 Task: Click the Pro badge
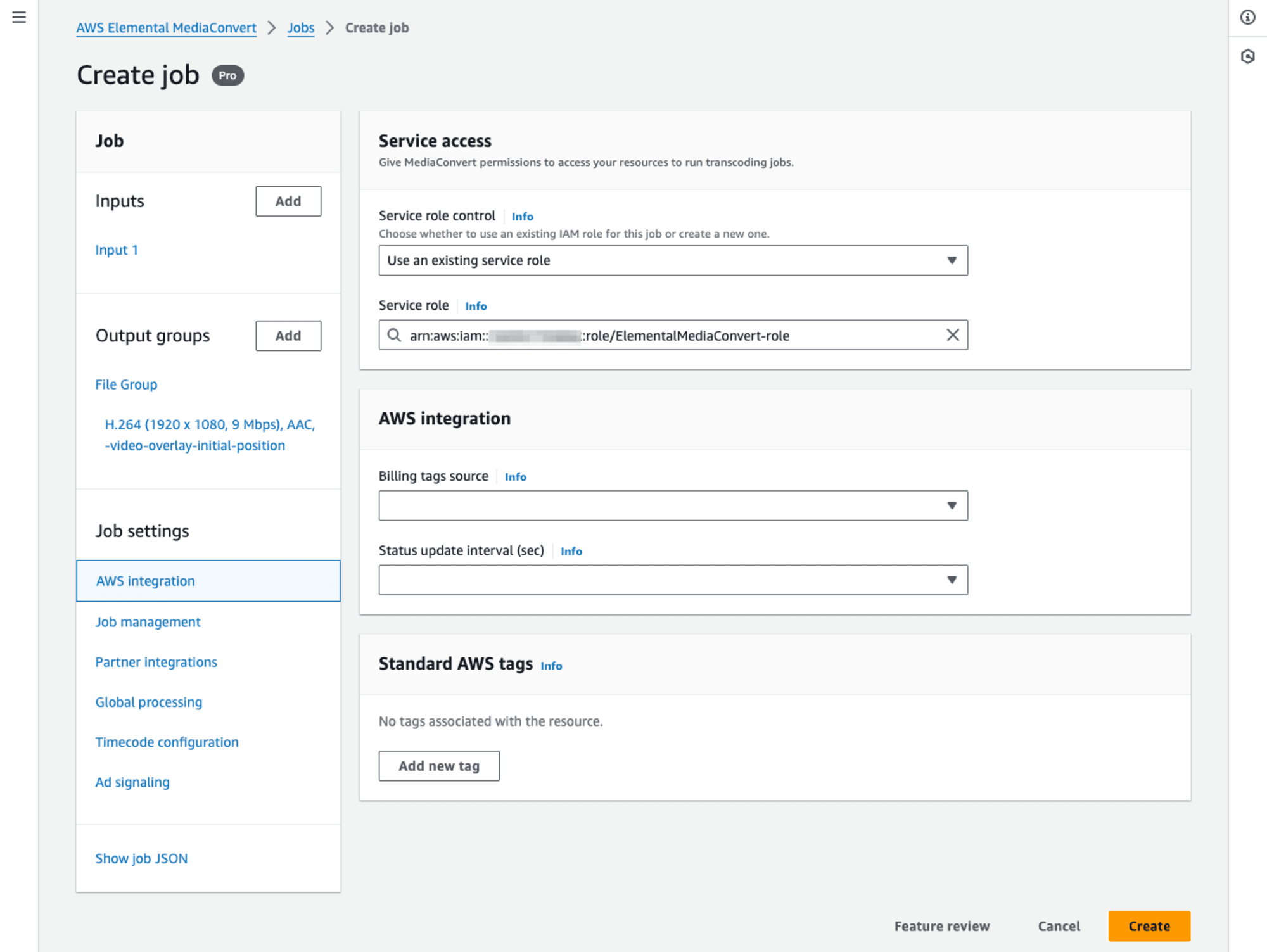(x=227, y=75)
